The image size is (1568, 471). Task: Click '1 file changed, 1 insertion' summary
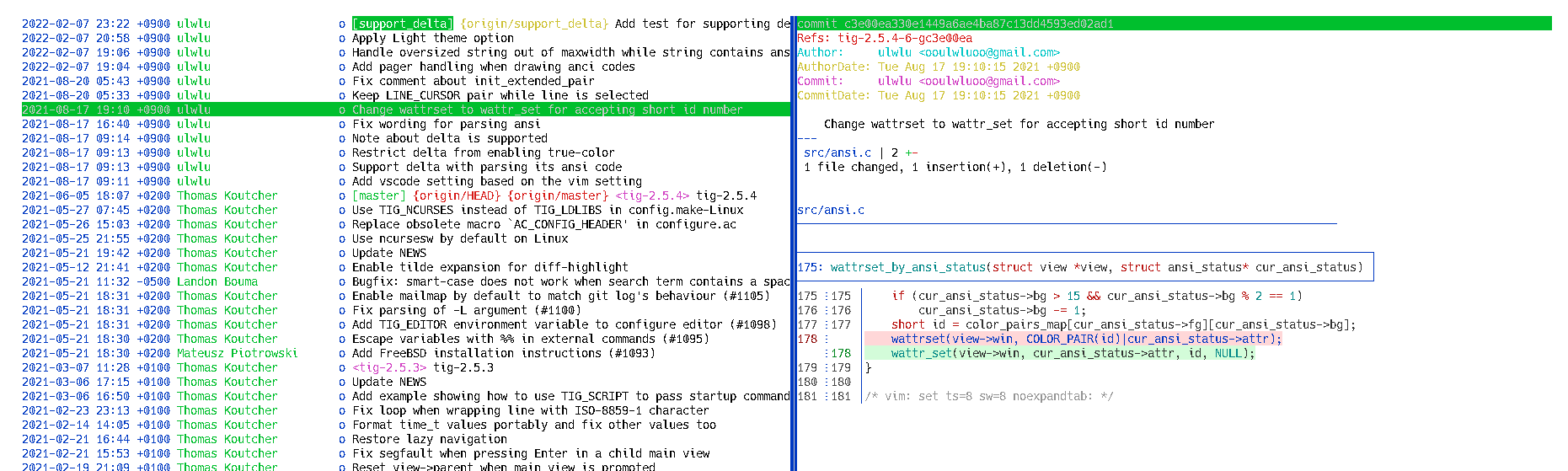click(955, 167)
